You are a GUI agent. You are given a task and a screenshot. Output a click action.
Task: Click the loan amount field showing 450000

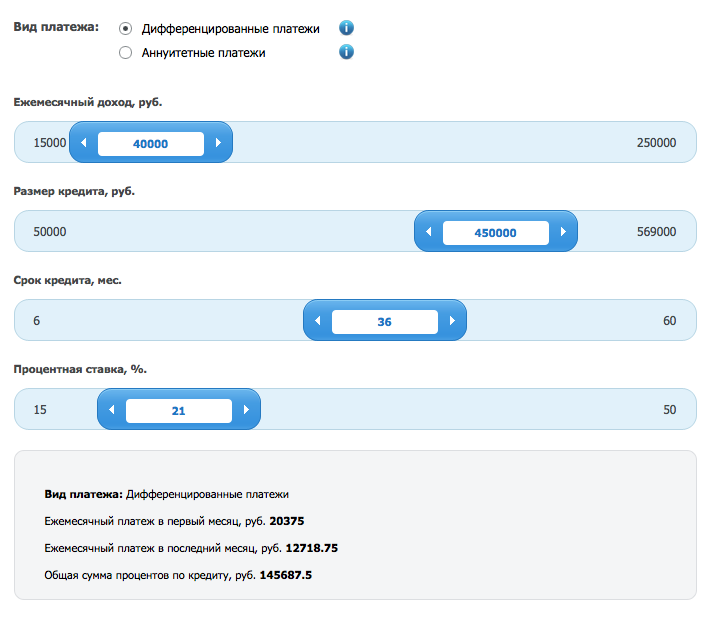pyautogui.click(x=496, y=232)
